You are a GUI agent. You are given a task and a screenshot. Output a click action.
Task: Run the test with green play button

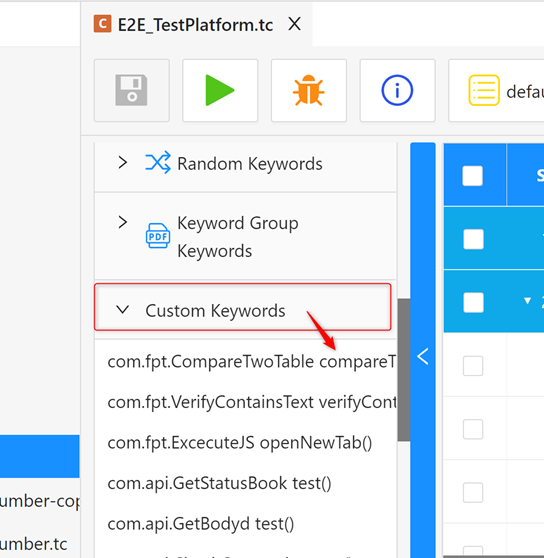[x=220, y=90]
